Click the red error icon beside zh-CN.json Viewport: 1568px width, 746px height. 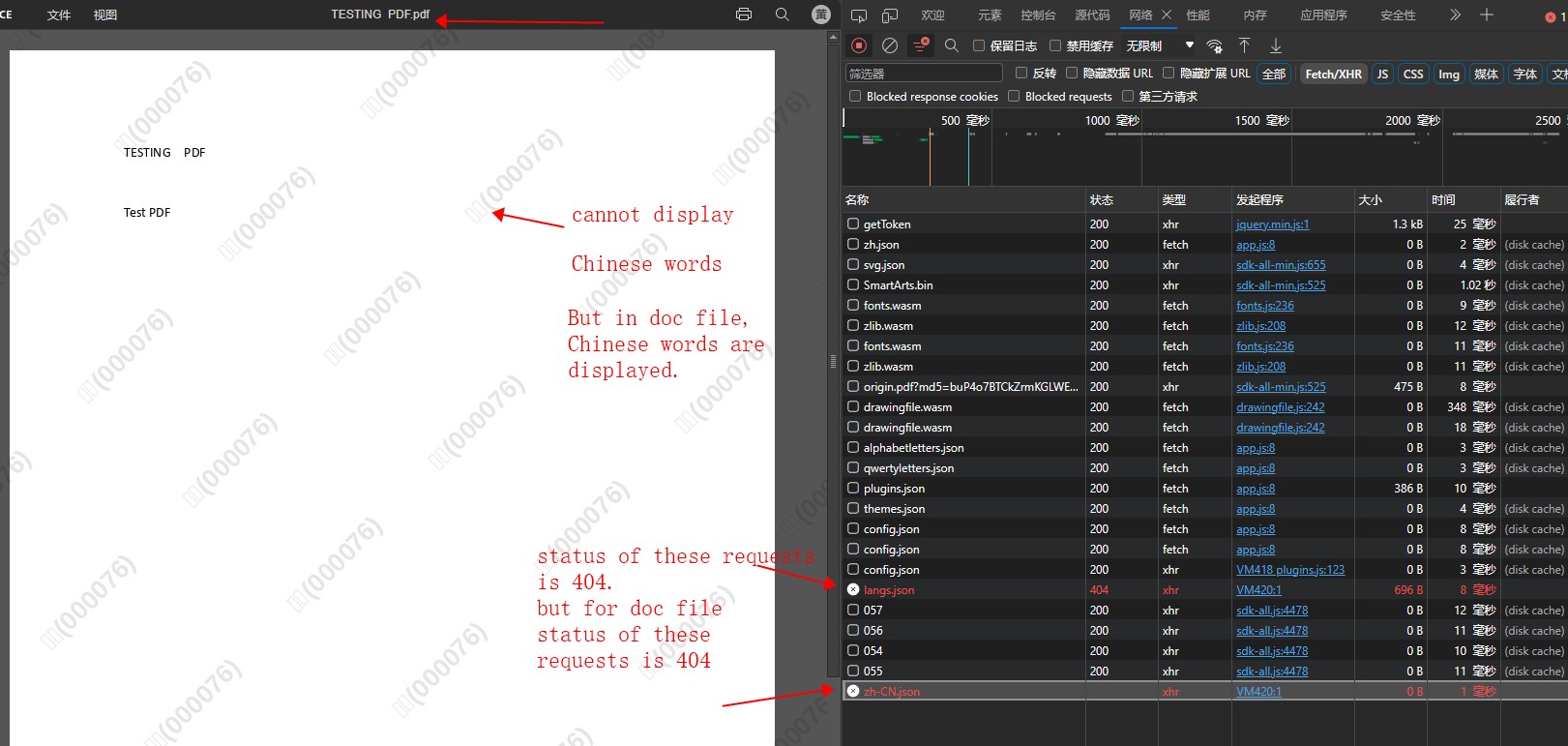853,691
